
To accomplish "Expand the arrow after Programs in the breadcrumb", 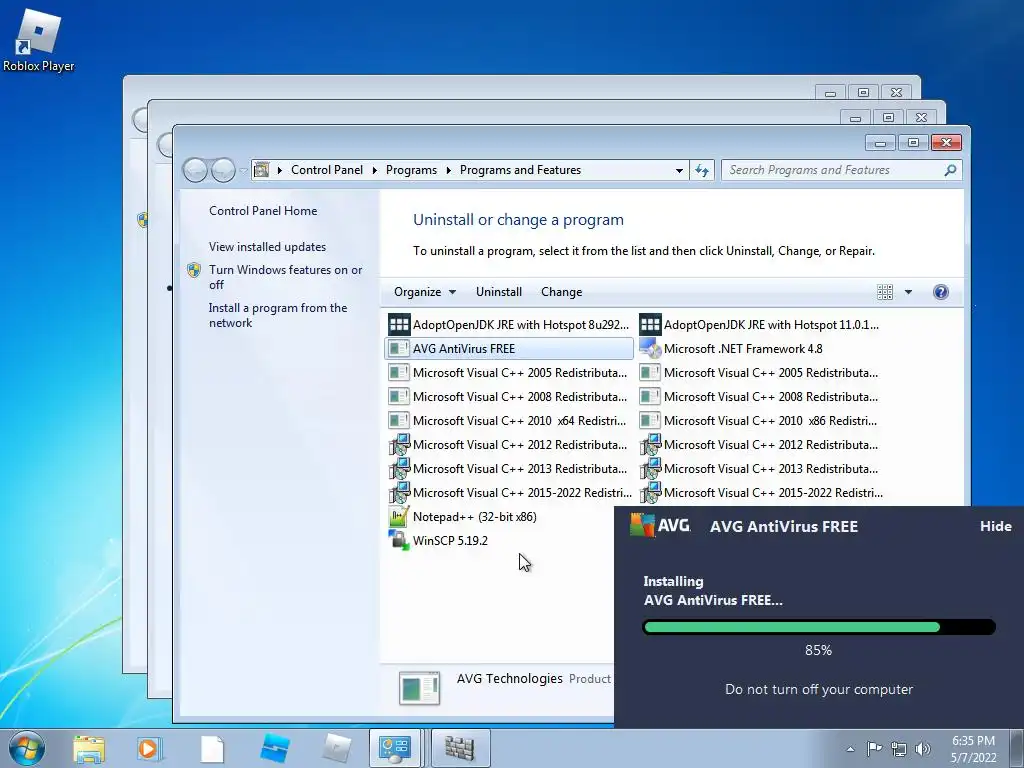I will tap(449, 170).
